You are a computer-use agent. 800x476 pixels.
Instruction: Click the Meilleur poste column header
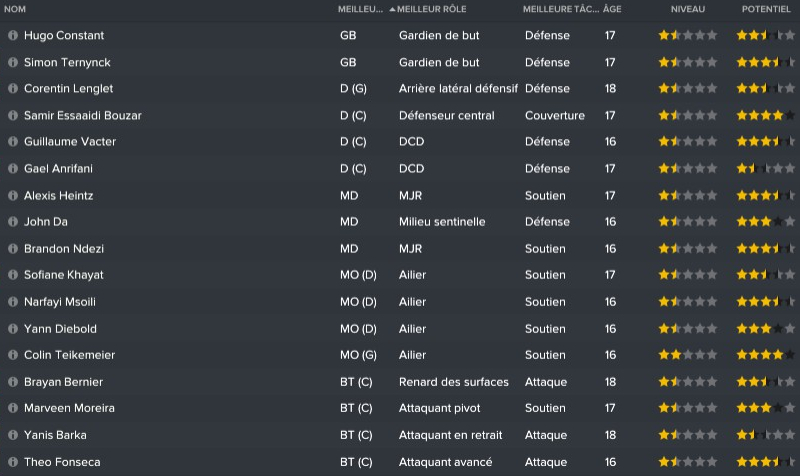point(360,9)
